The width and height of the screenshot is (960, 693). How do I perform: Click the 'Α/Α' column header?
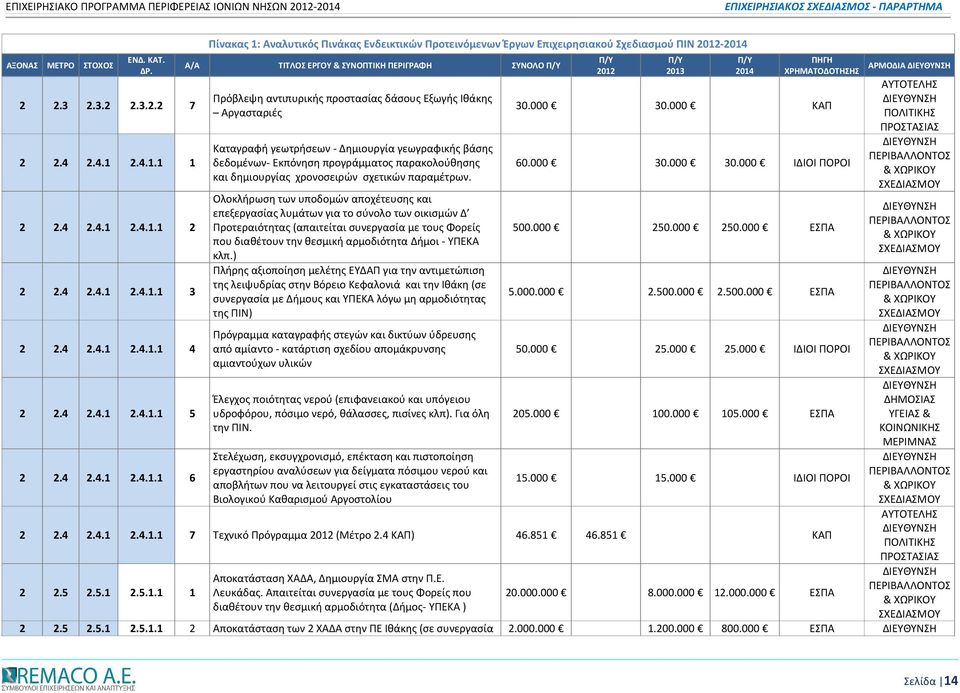point(192,66)
